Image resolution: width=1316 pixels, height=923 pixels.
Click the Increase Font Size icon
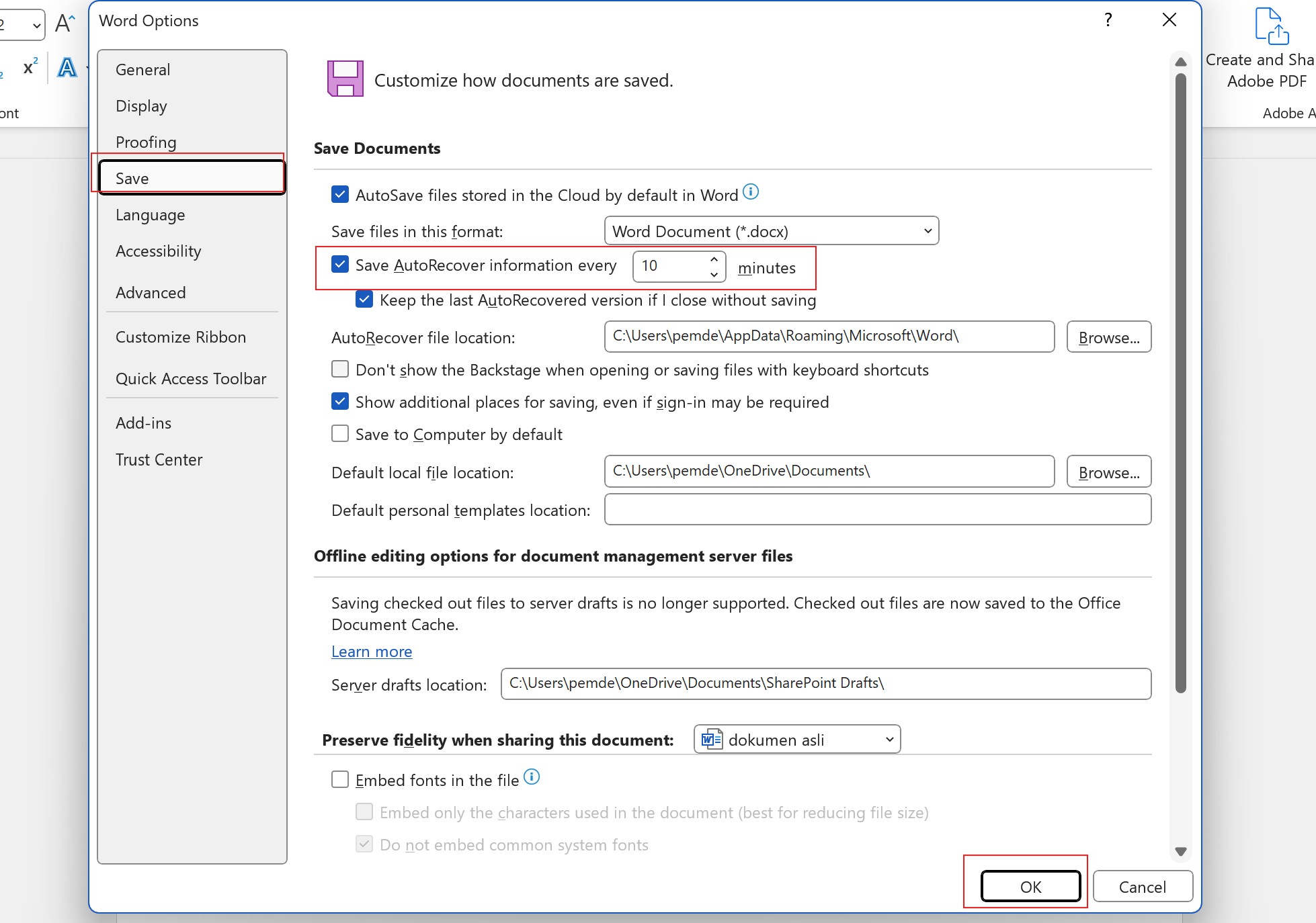click(x=65, y=22)
